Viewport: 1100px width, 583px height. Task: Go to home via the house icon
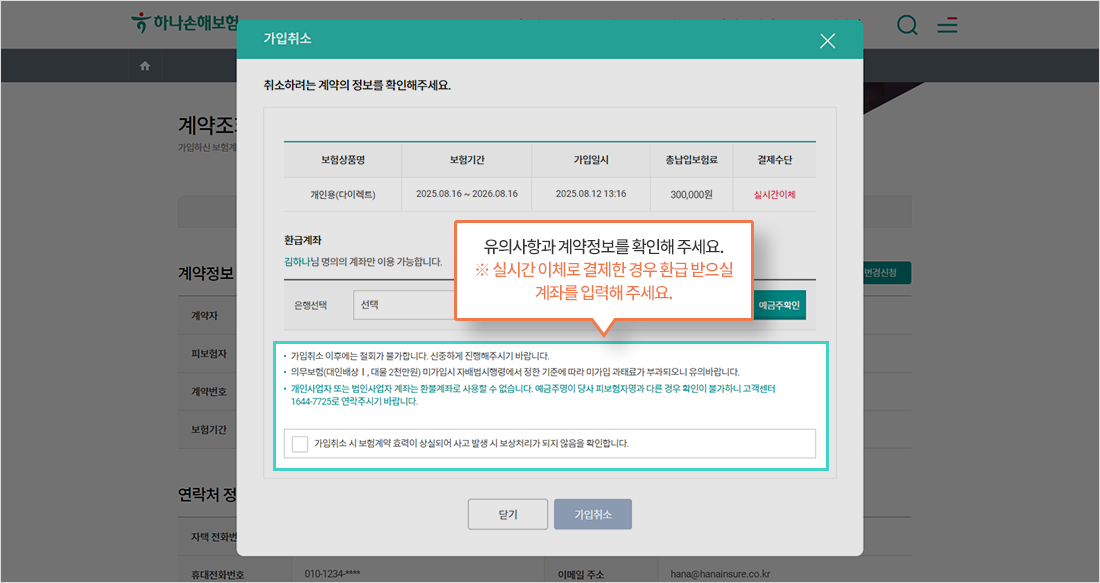[145, 66]
